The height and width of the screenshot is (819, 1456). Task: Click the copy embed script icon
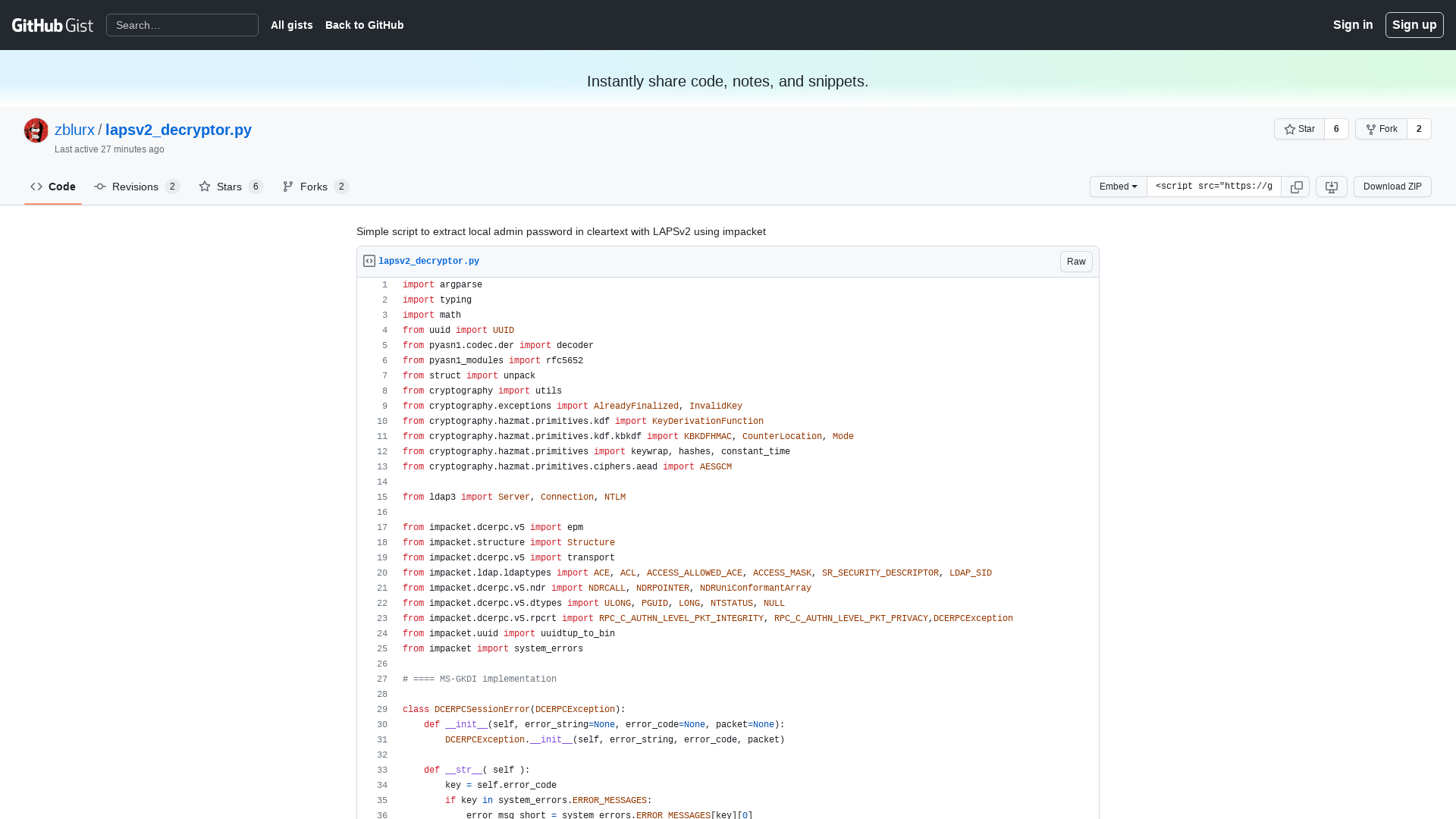coord(1296,186)
